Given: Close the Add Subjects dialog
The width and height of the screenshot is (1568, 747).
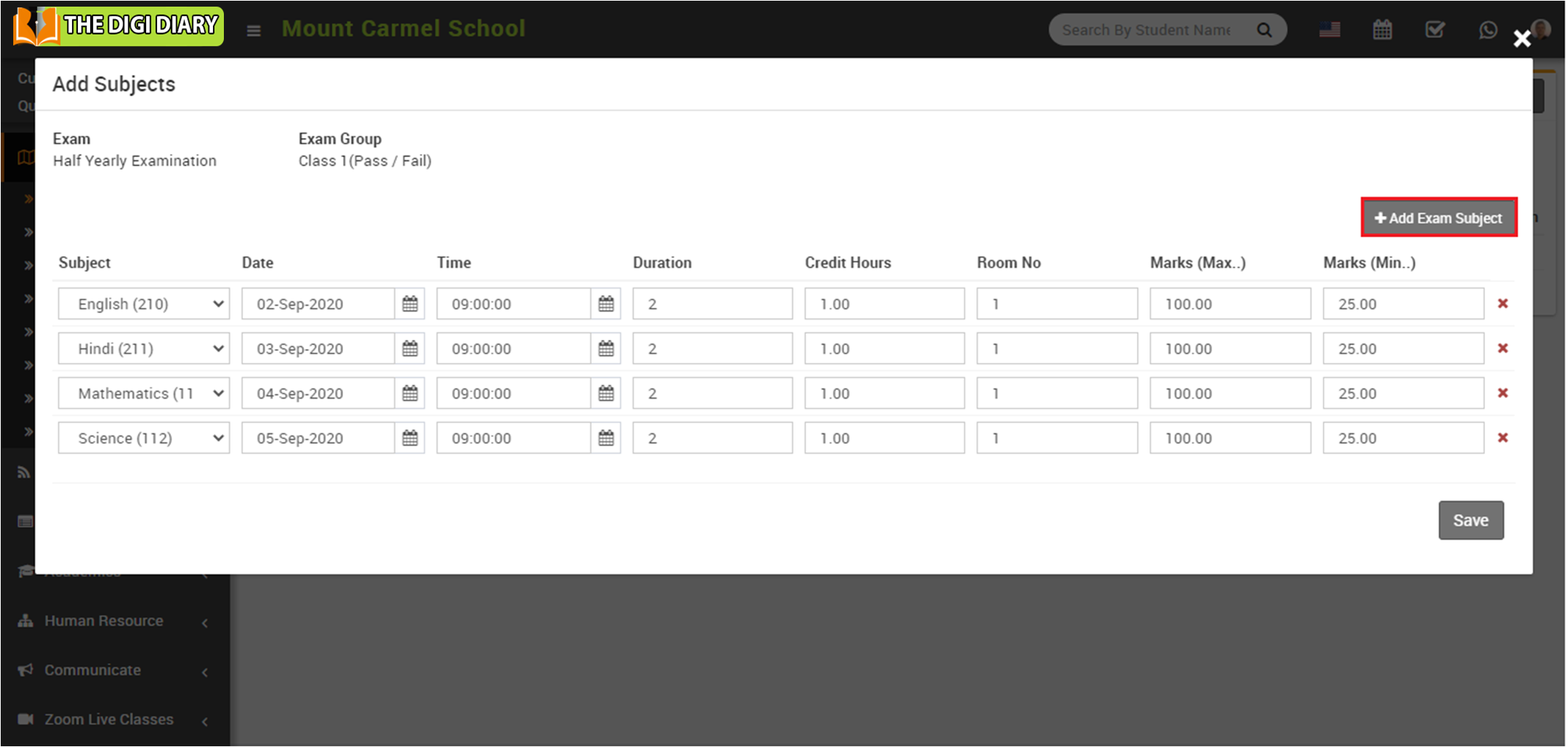Looking at the screenshot, I should click(1522, 38).
